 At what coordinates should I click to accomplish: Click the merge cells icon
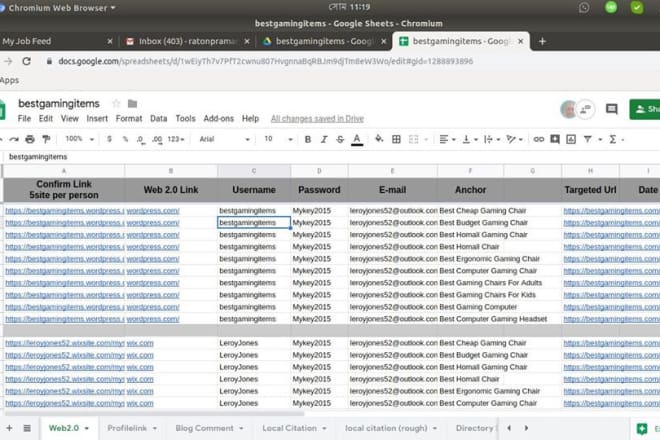click(x=413, y=139)
